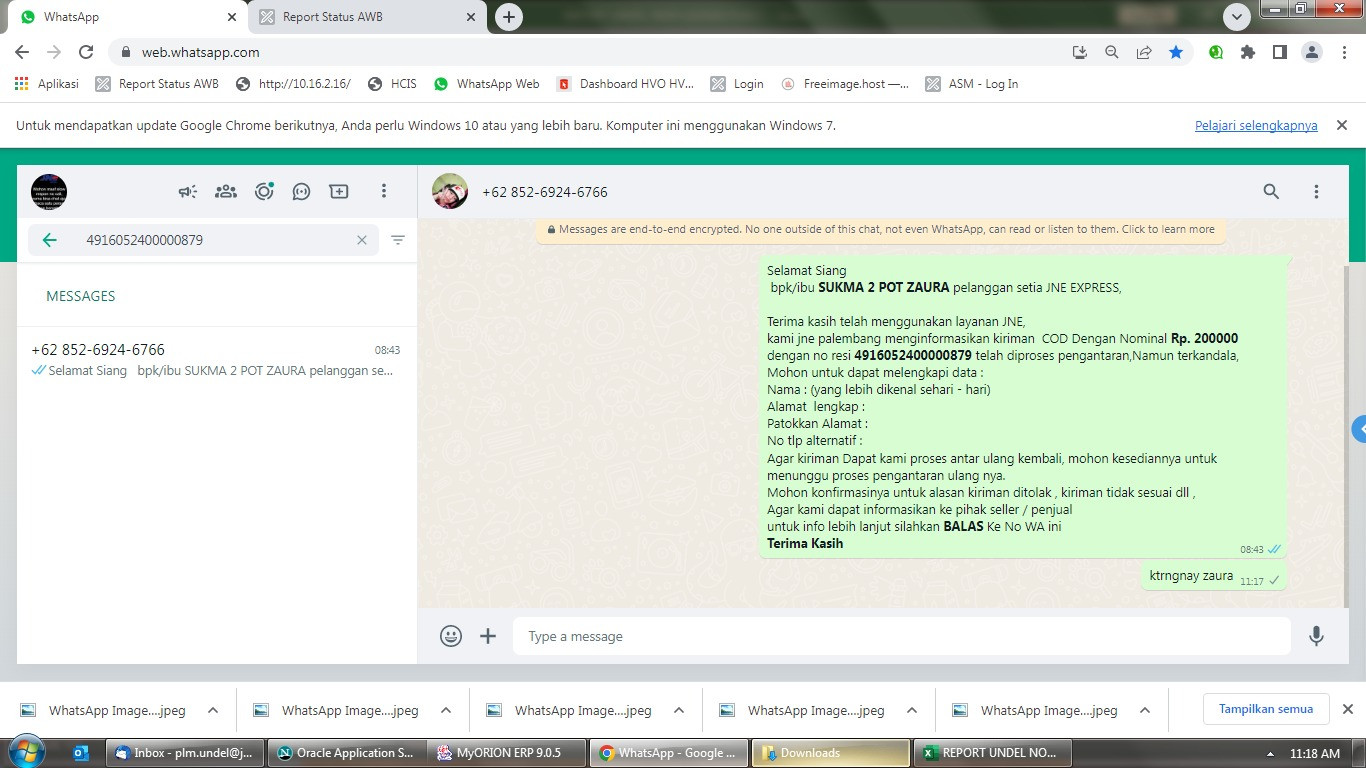The height and width of the screenshot is (768, 1366).
Task: Open Report Status AWB bookmark
Action: pyautogui.click(x=157, y=84)
